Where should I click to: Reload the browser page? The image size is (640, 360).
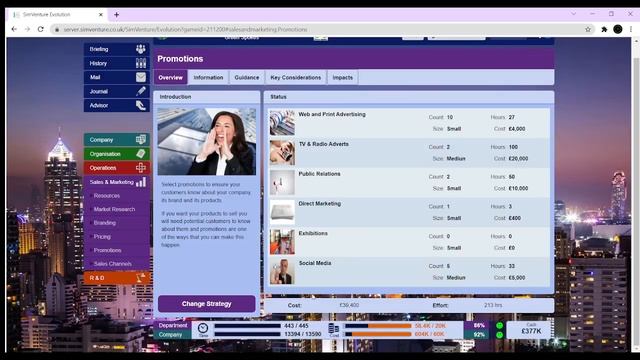coord(40,29)
